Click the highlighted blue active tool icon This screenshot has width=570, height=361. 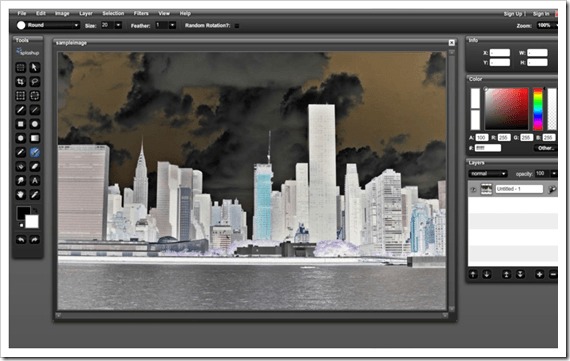(x=35, y=153)
